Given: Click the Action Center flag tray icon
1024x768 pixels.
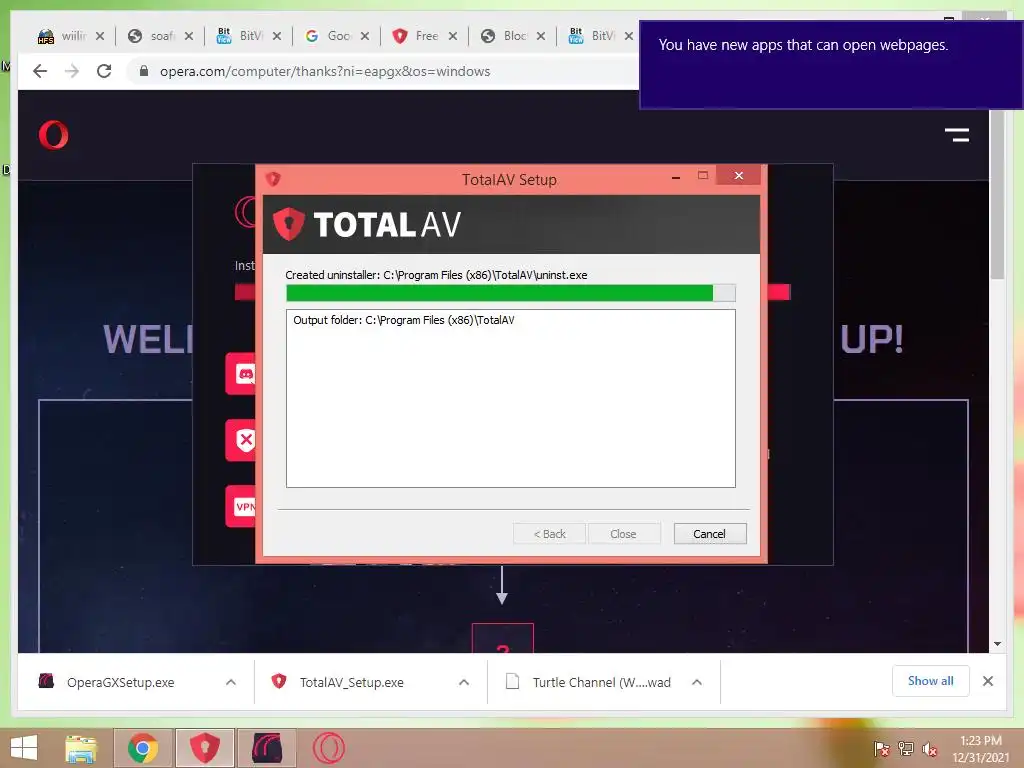Looking at the screenshot, I should (881, 748).
